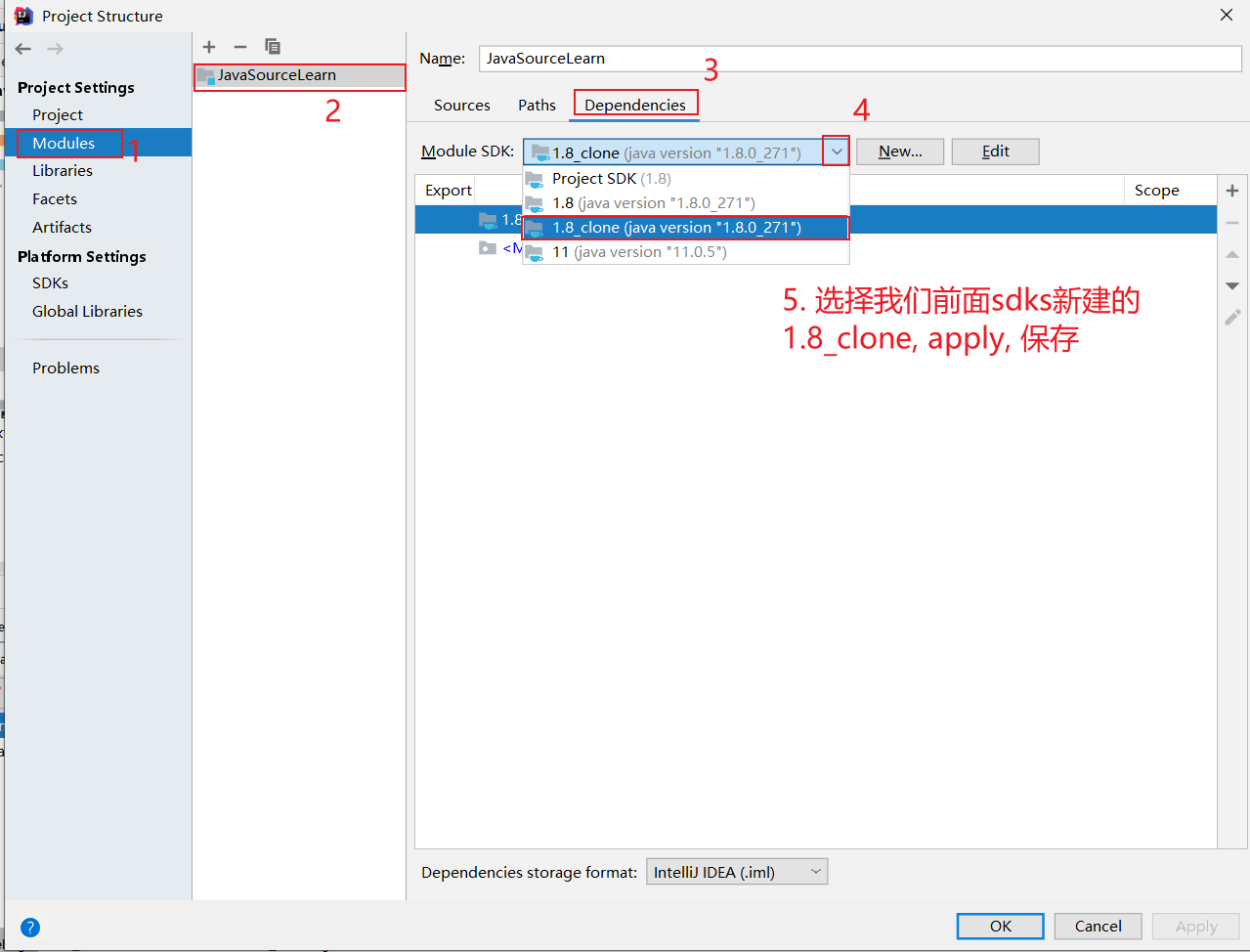Click the add module plus icon

pyautogui.click(x=209, y=47)
